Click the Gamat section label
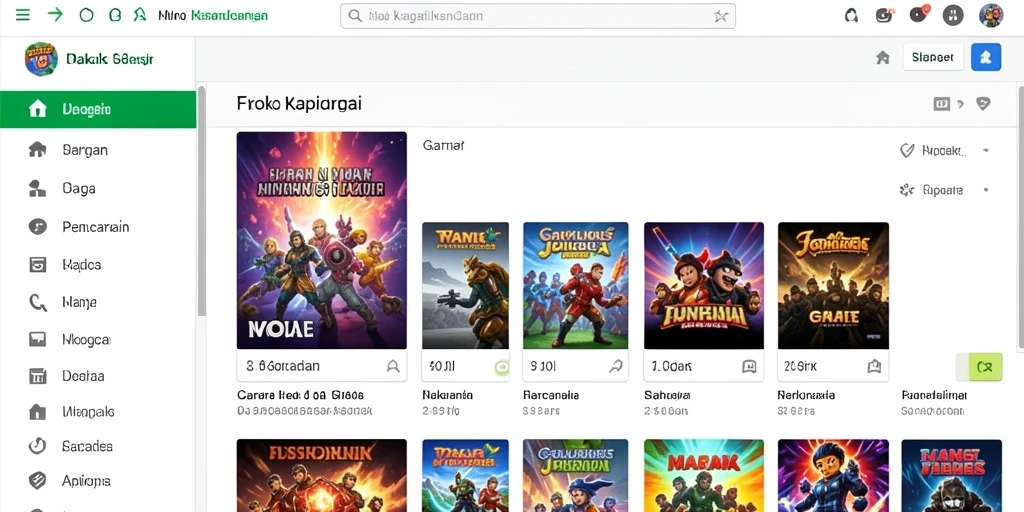This screenshot has width=1024, height=512. (443, 146)
